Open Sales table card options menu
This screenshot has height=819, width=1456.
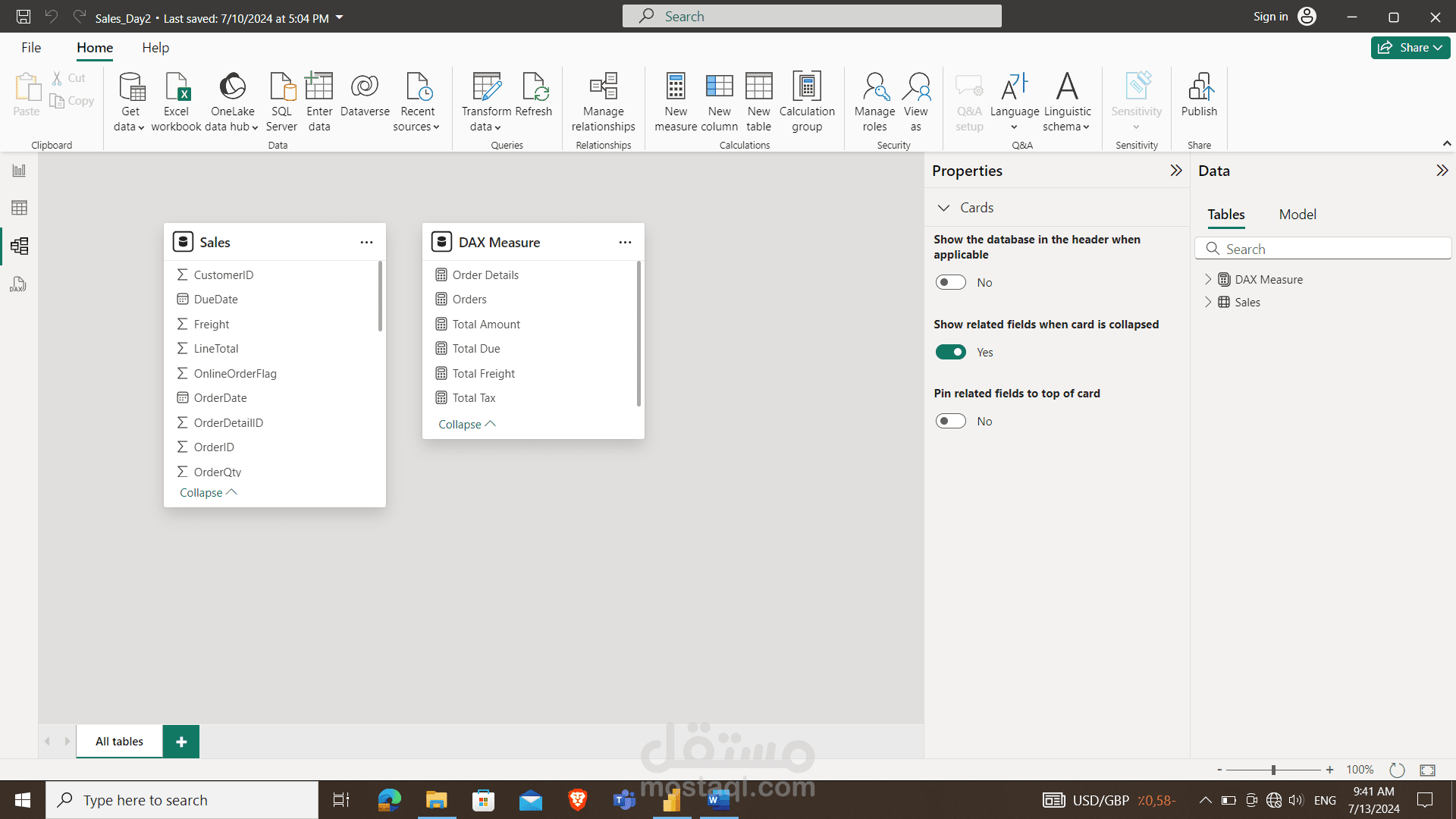tap(366, 243)
